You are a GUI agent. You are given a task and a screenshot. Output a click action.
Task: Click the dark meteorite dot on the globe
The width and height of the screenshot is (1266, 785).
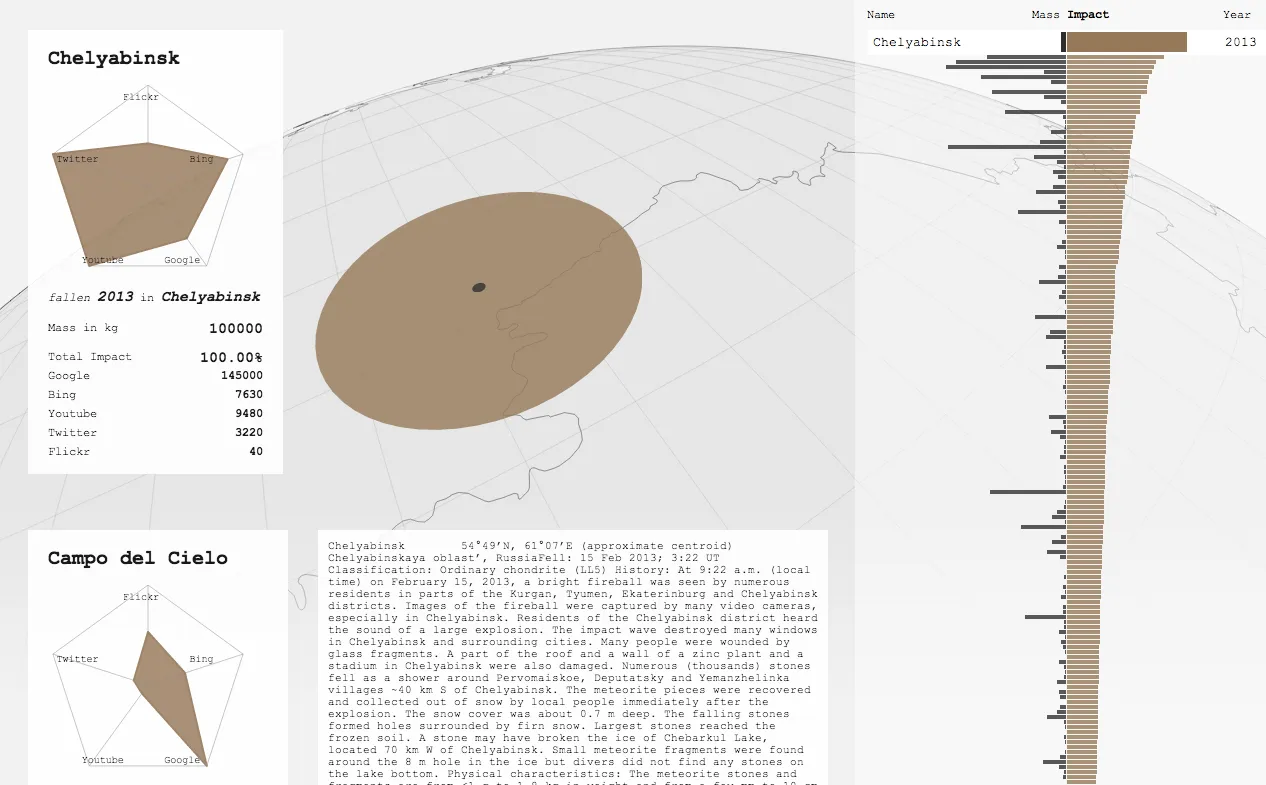(479, 288)
